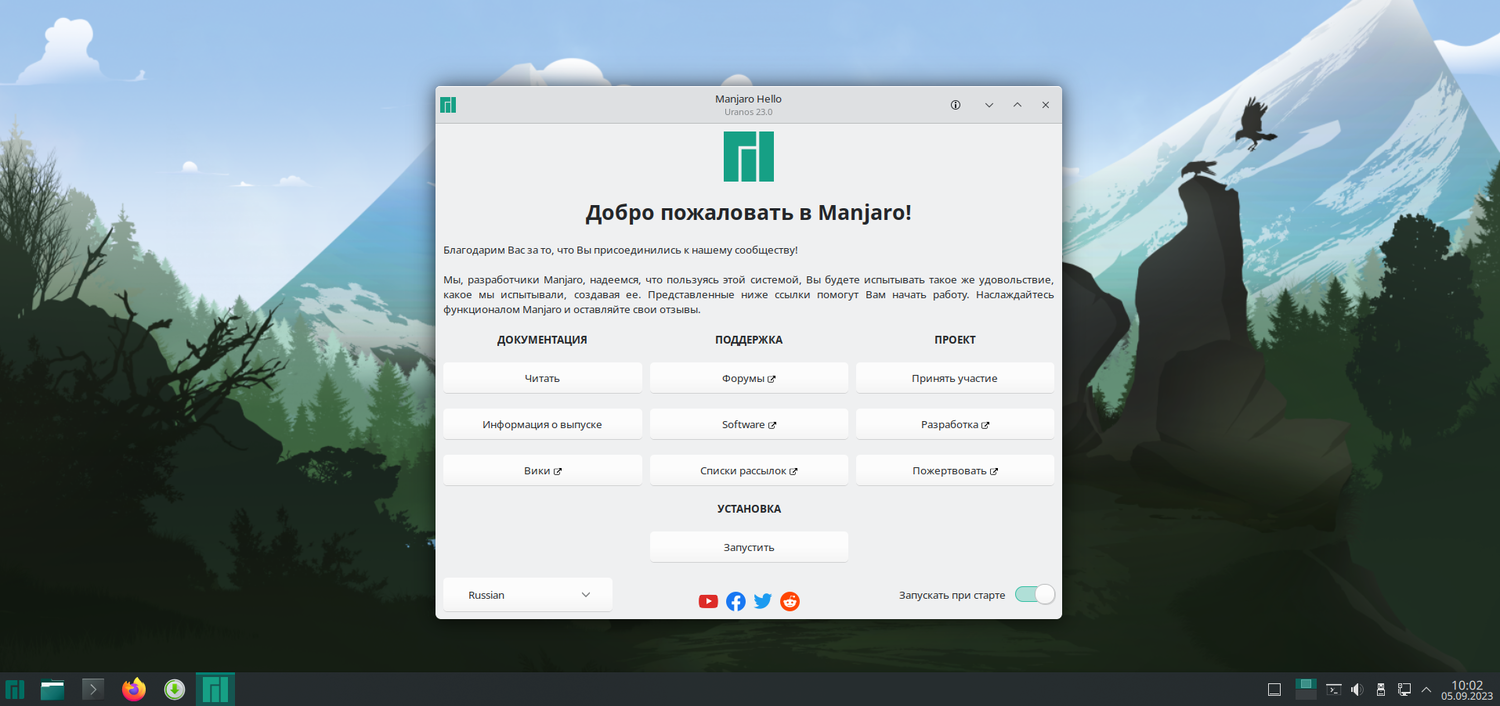Open the Вики external link
Image resolution: width=1500 pixels, height=706 pixels.
pos(543,470)
